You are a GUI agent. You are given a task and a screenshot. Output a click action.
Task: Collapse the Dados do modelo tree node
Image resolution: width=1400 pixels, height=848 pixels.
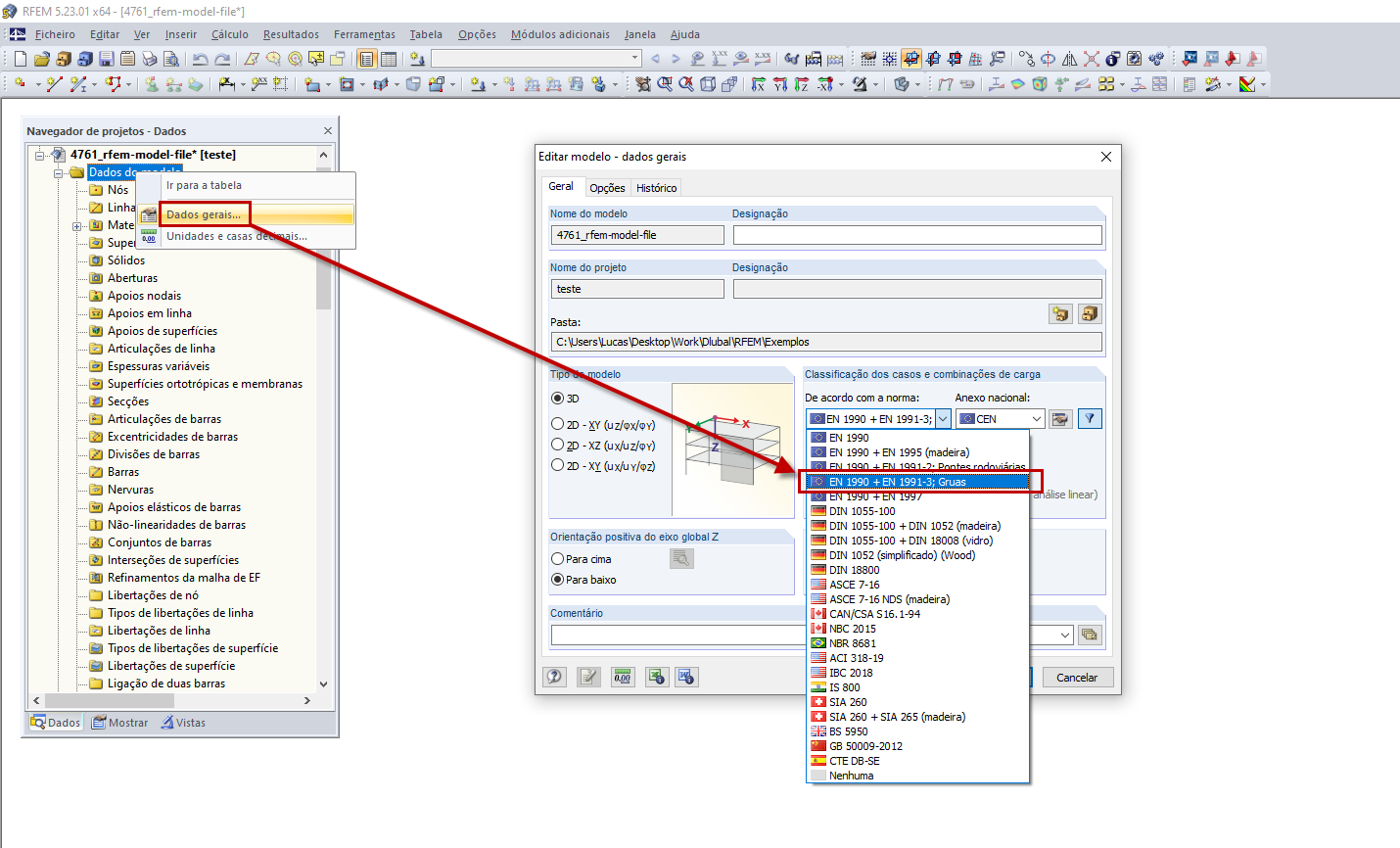click(x=58, y=172)
